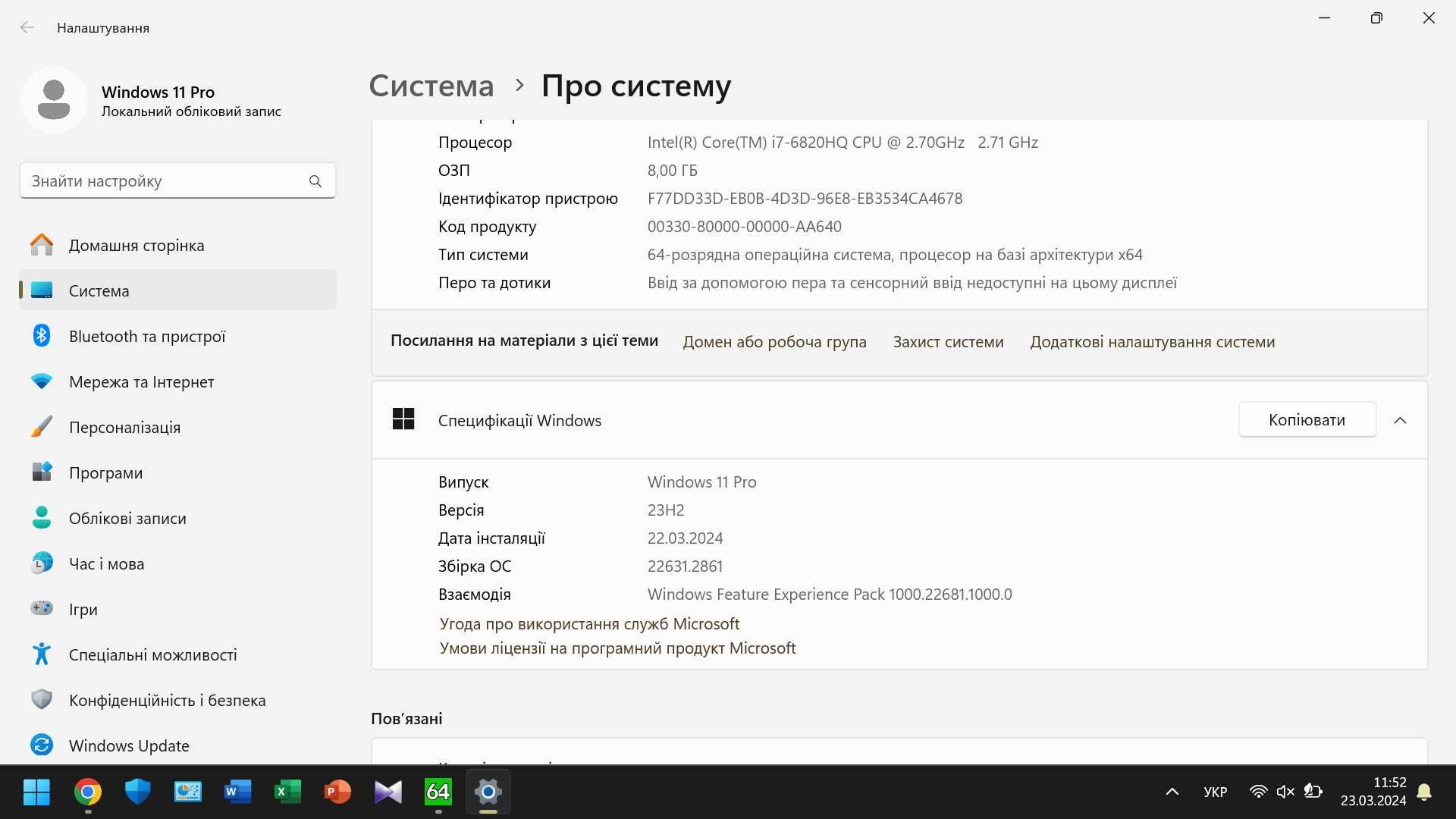1456x819 pixels.
Task: Click the Збірка ОС value 22631.2861
Action: [685, 566]
